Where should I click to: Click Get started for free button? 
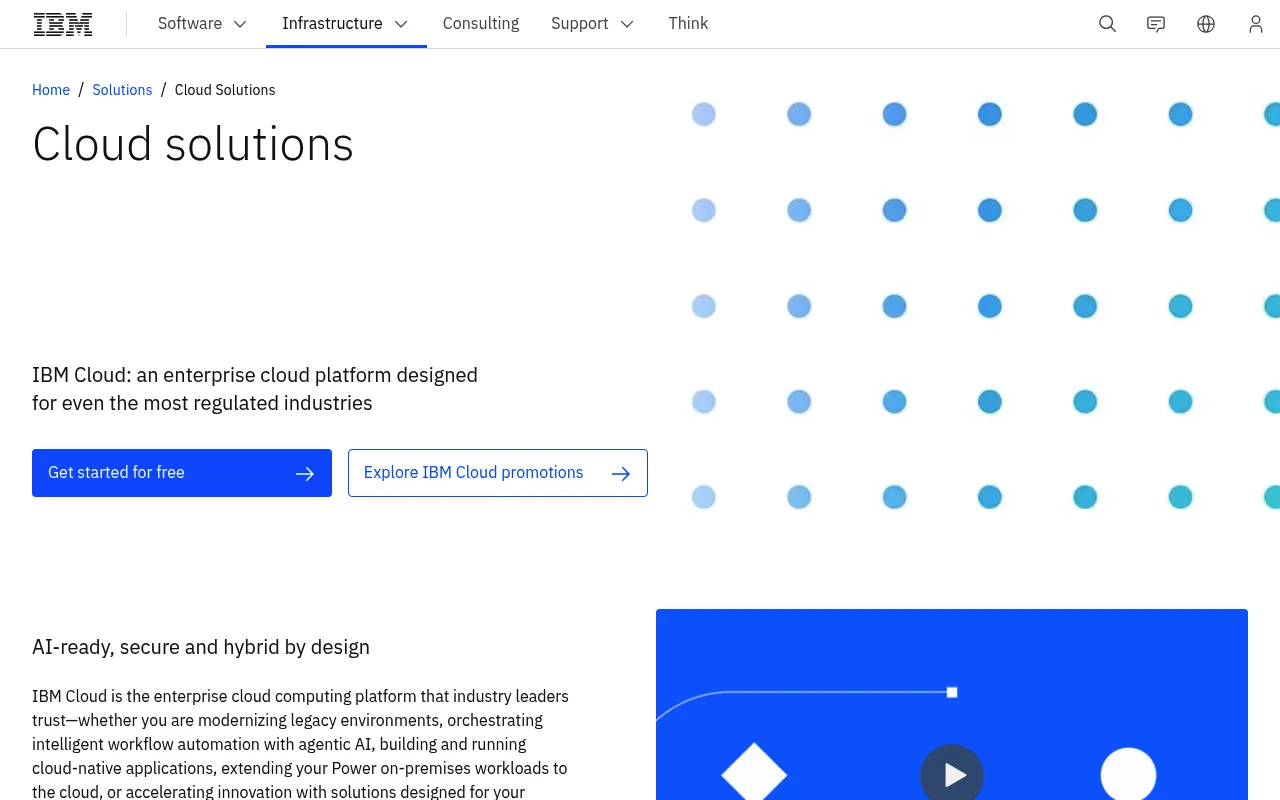coord(182,473)
